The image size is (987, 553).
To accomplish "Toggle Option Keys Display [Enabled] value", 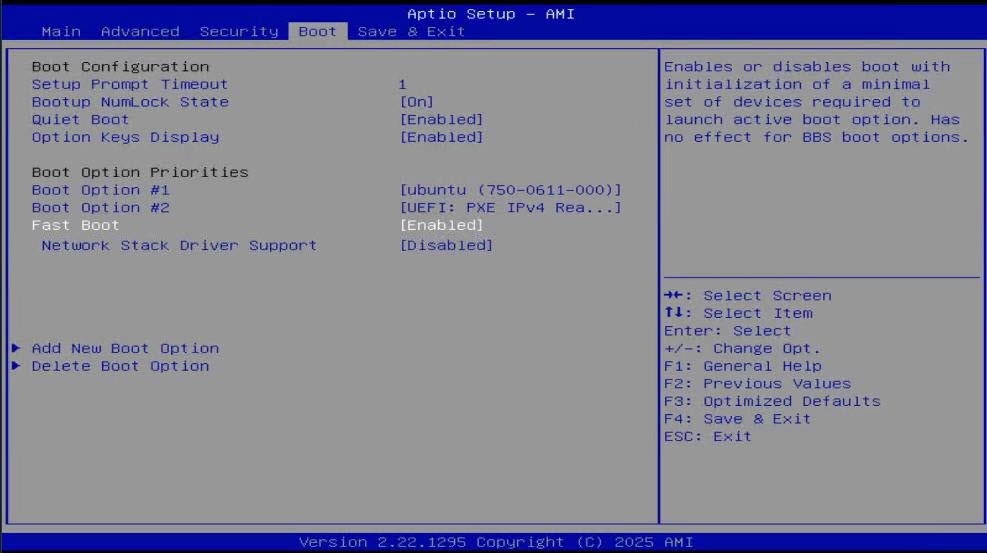I will click(x=441, y=137).
